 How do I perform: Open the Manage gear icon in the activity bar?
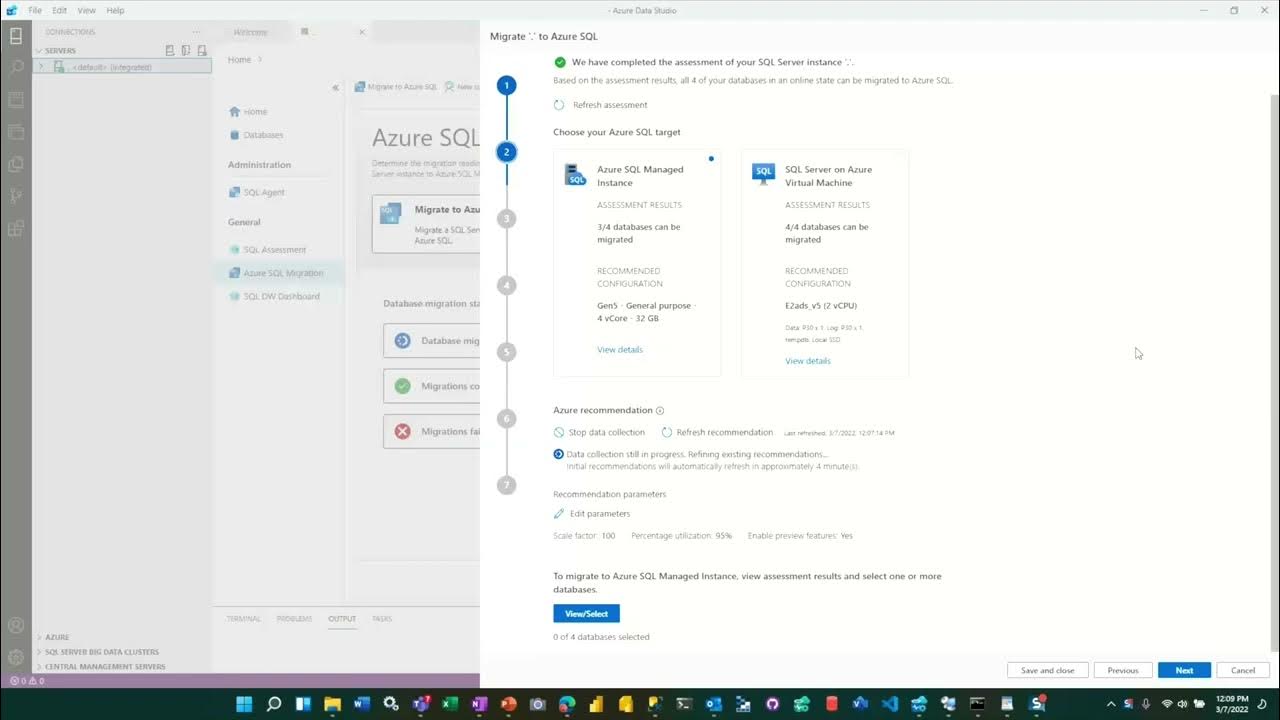tap(15, 657)
